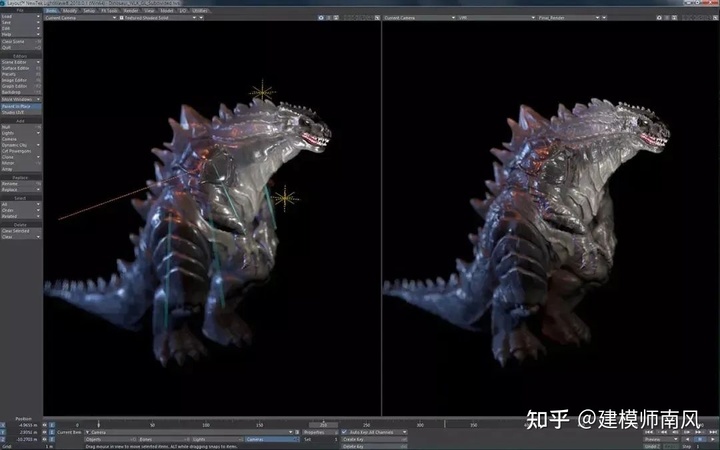Viewport: 720px width, 450px height.
Task: Click the Clear Scene button
Action: click(x=21, y=42)
